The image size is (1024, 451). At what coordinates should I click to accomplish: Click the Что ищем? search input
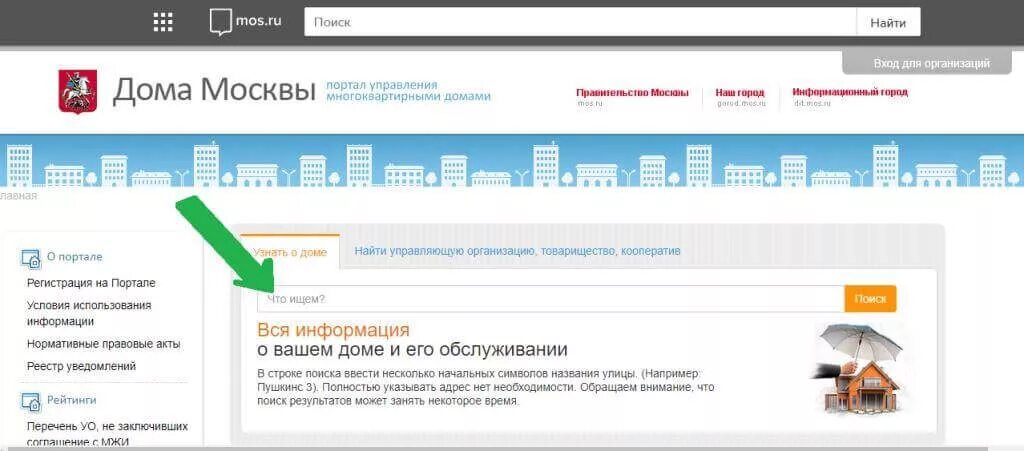(551, 299)
